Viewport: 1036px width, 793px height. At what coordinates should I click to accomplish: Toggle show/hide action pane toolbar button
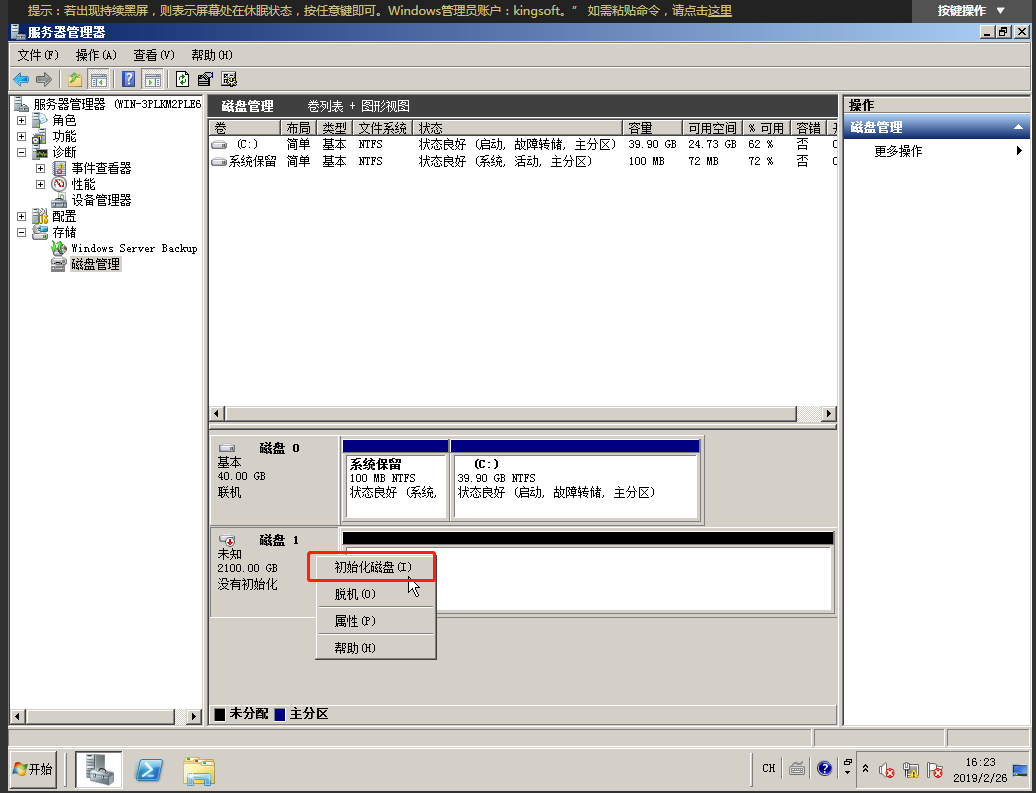(x=152, y=80)
